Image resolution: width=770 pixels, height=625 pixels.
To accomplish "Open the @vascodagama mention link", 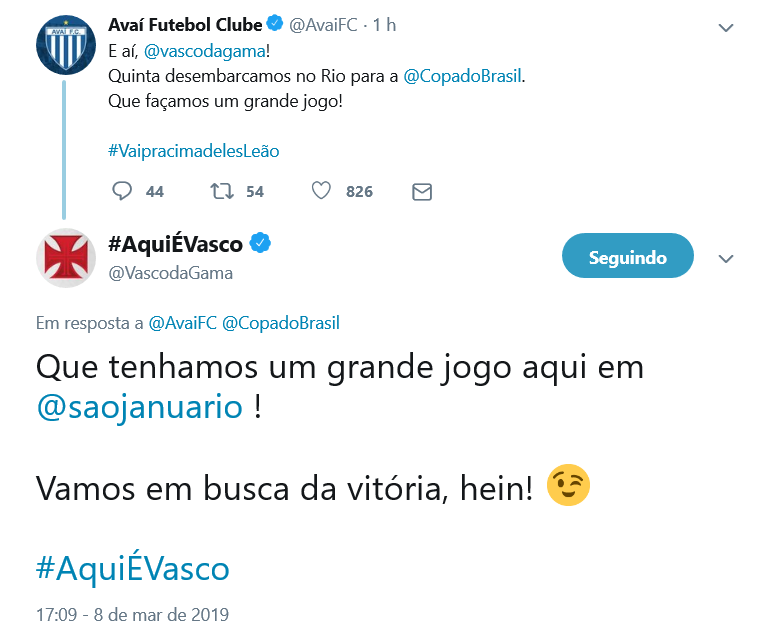I will [x=205, y=51].
